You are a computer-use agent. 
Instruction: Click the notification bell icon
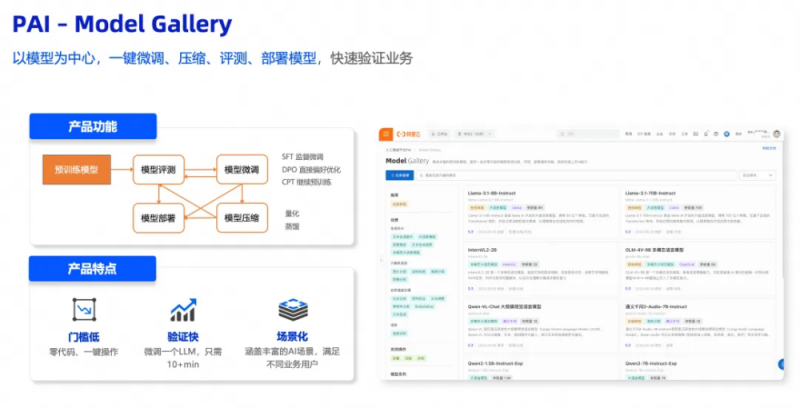tap(706, 134)
